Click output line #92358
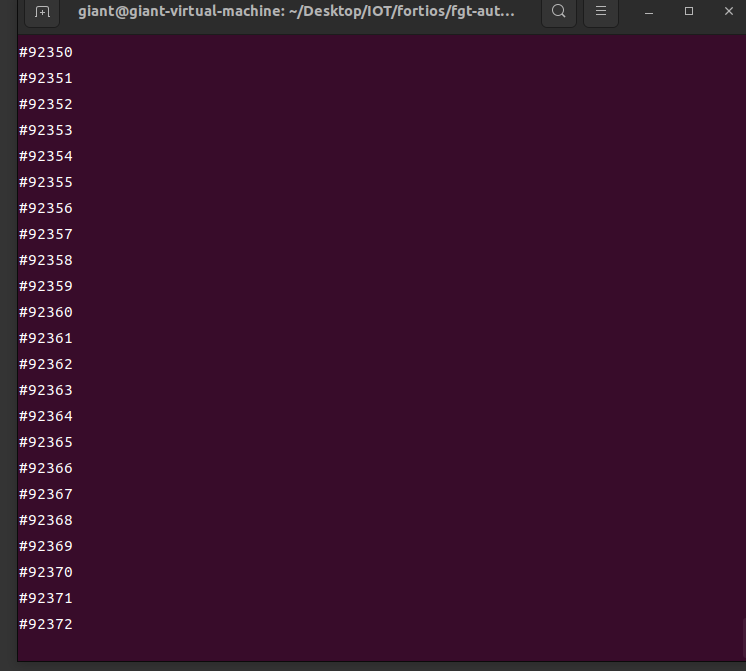 click(x=46, y=260)
